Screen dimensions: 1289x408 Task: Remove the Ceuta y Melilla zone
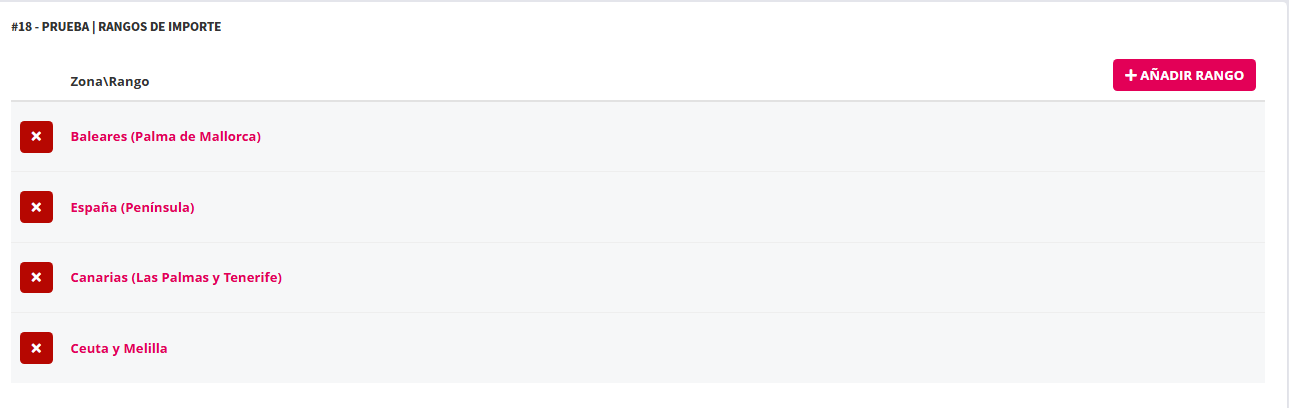(x=36, y=348)
